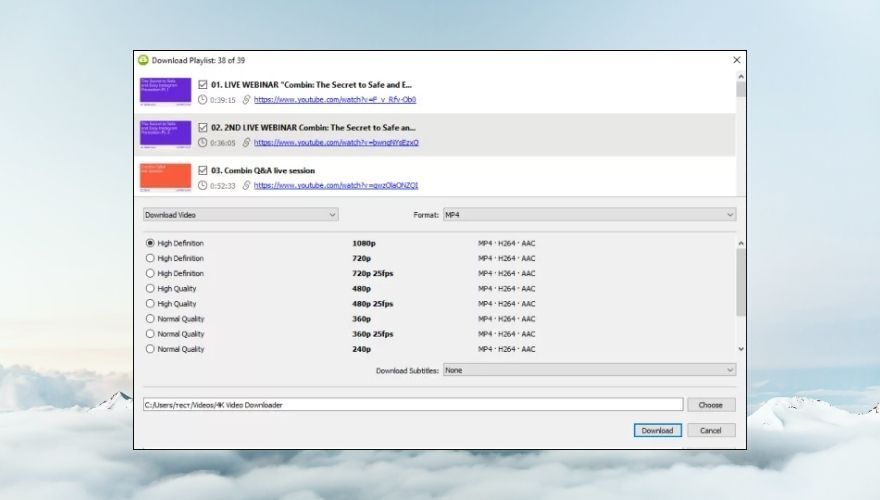Click title "01. LIVE WEBINAR Combin" text

pyautogui.click(x=311, y=85)
